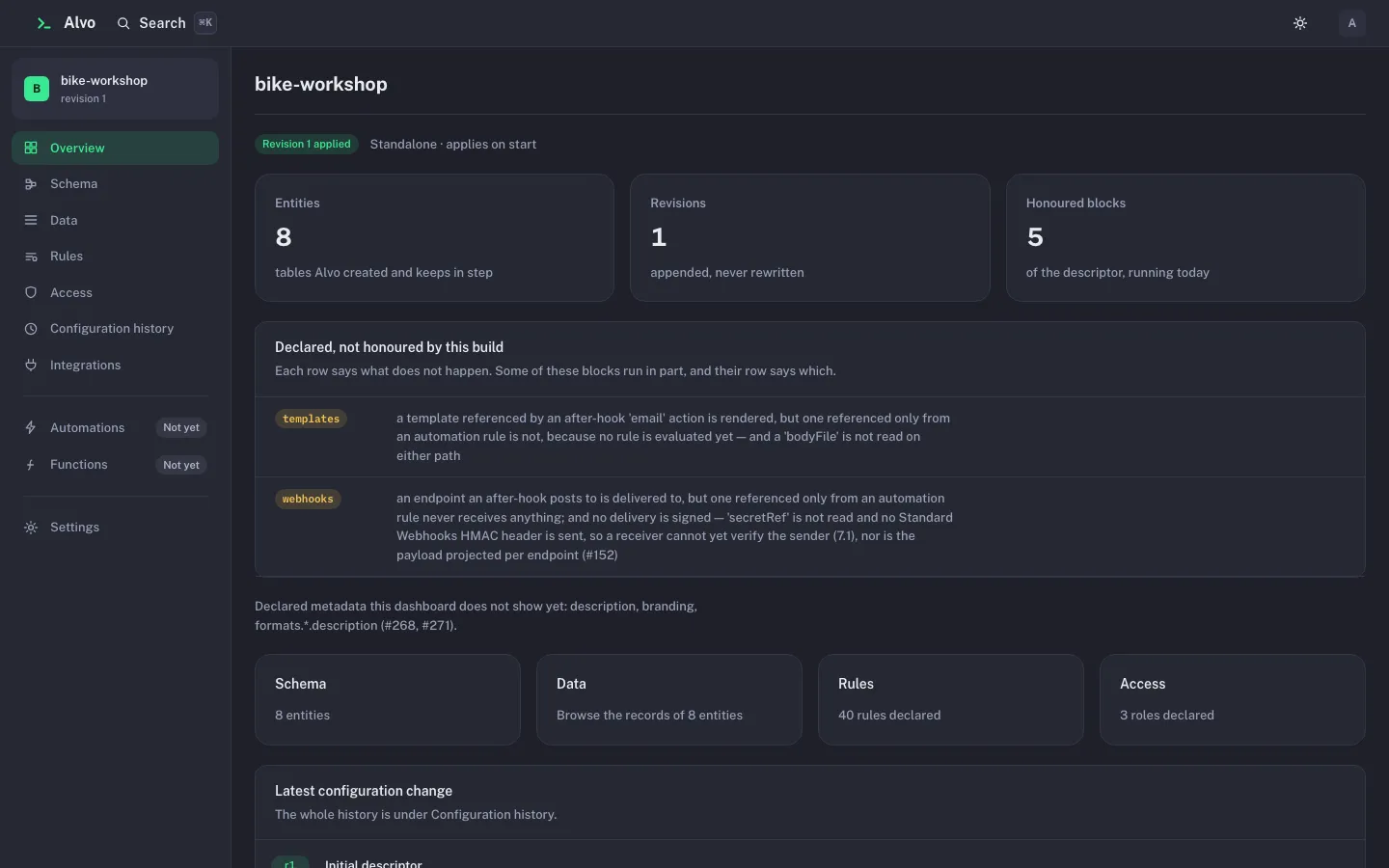Screen dimensions: 1389x868
Task: Open Configuration history from sidebar
Action: point(115,329)
